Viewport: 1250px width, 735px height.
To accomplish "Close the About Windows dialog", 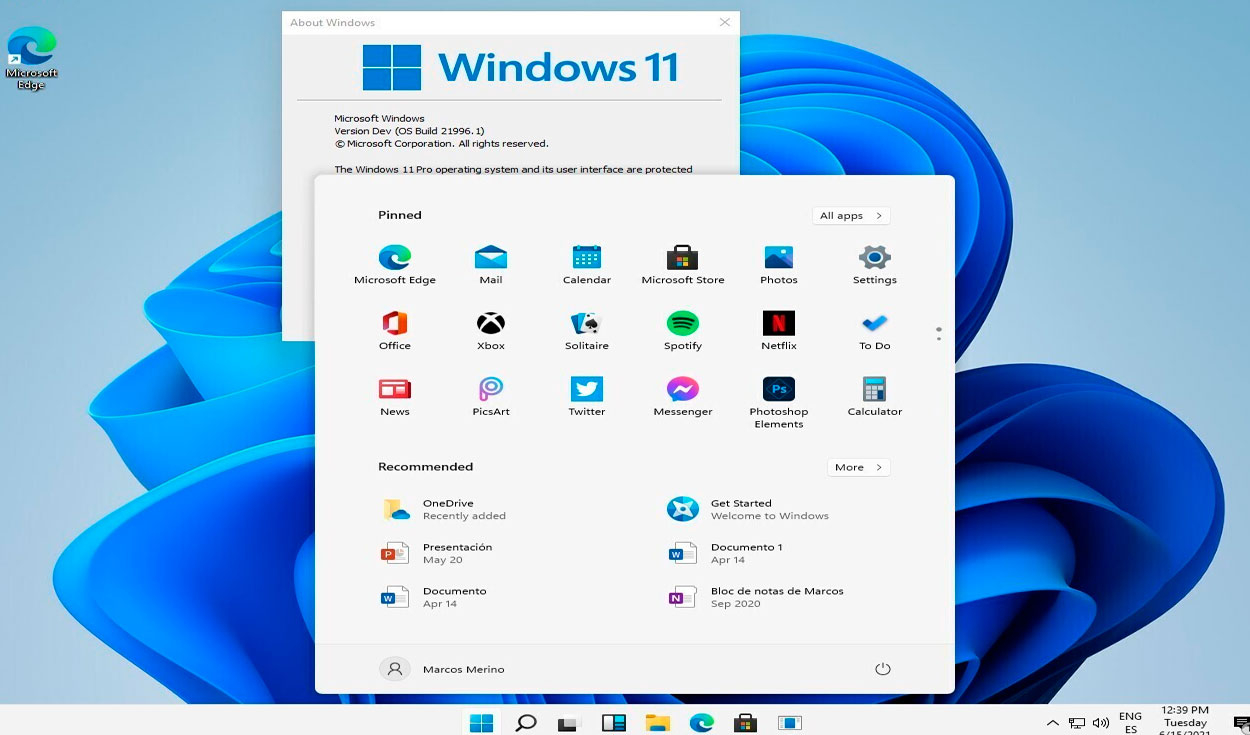I will [725, 22].
